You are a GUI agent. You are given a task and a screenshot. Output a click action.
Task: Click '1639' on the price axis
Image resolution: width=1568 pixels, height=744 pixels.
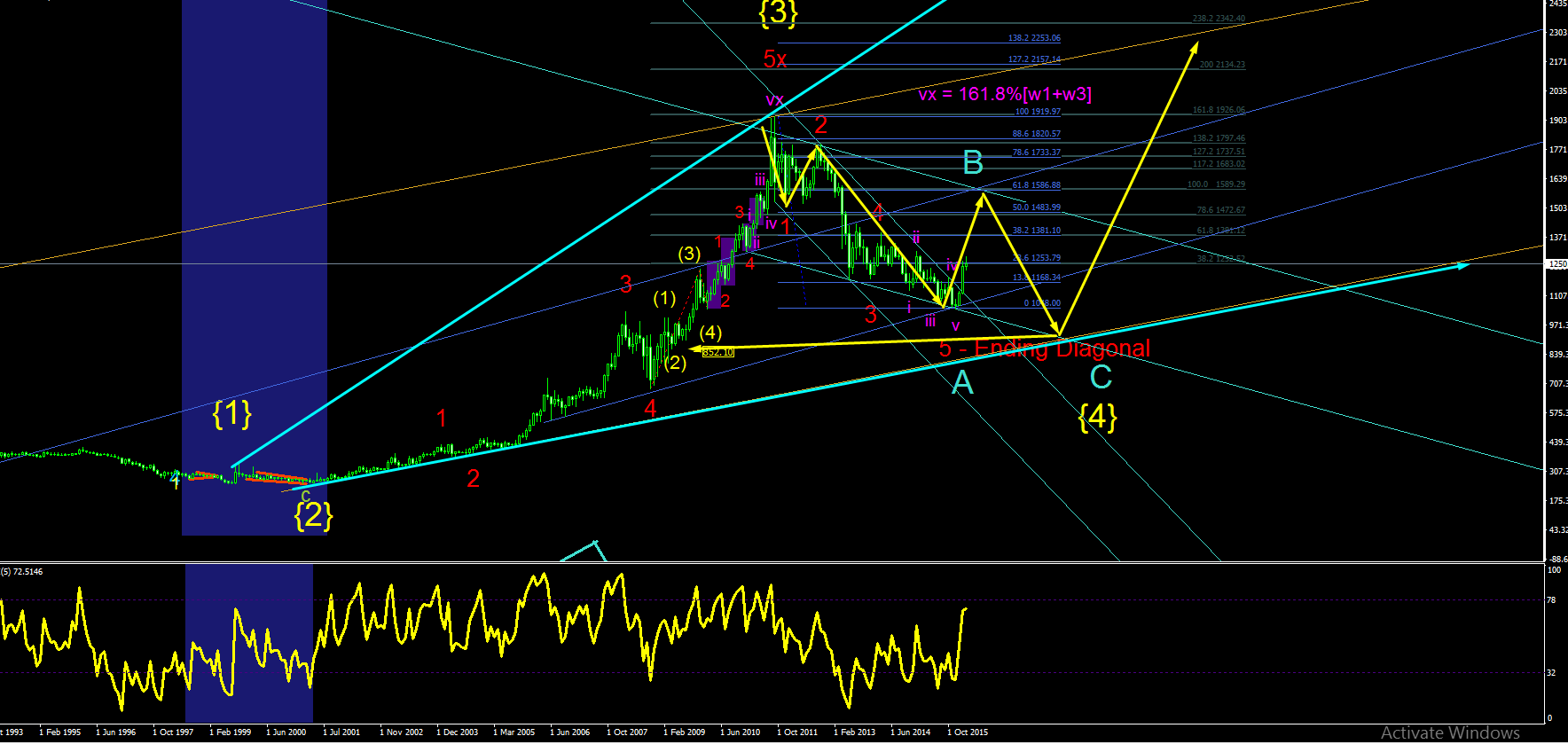coord(1557,179)
